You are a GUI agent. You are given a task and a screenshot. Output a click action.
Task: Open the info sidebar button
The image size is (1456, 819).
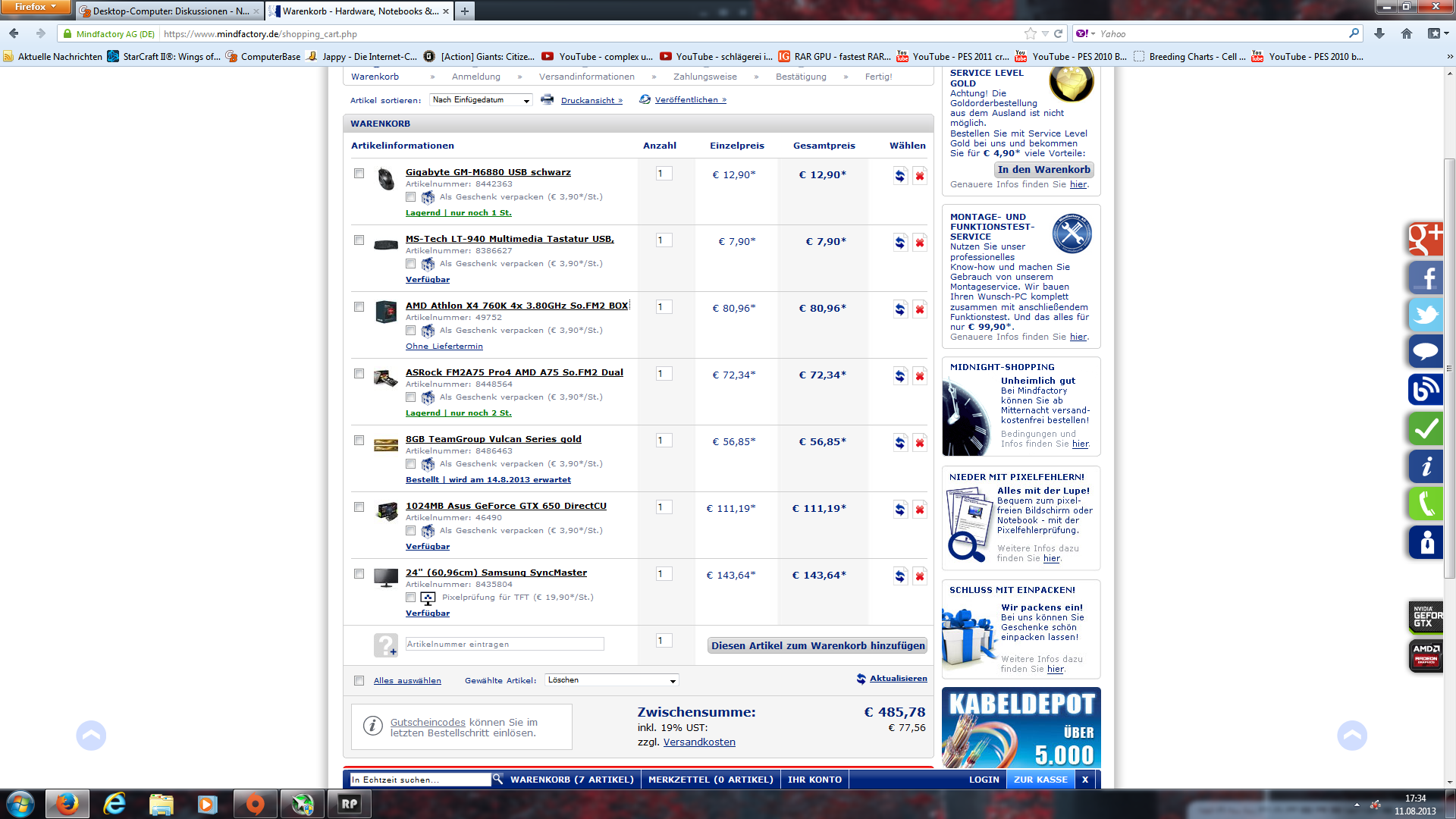pyautogui.click(x=1426, y=466)
